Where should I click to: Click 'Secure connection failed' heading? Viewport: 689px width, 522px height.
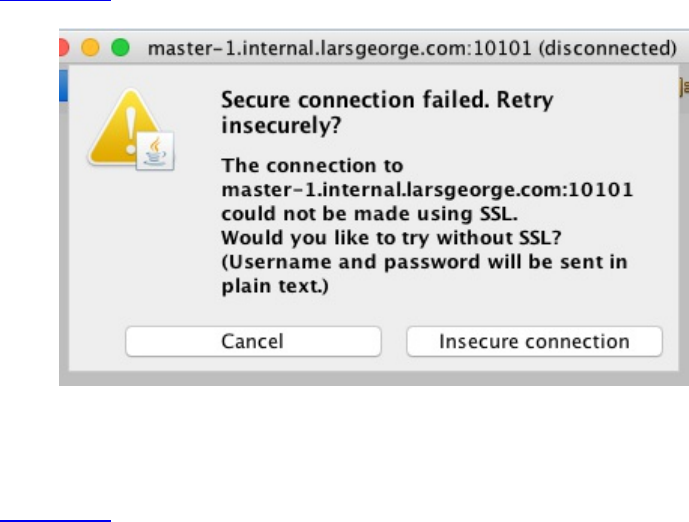[x=386, y=100]
